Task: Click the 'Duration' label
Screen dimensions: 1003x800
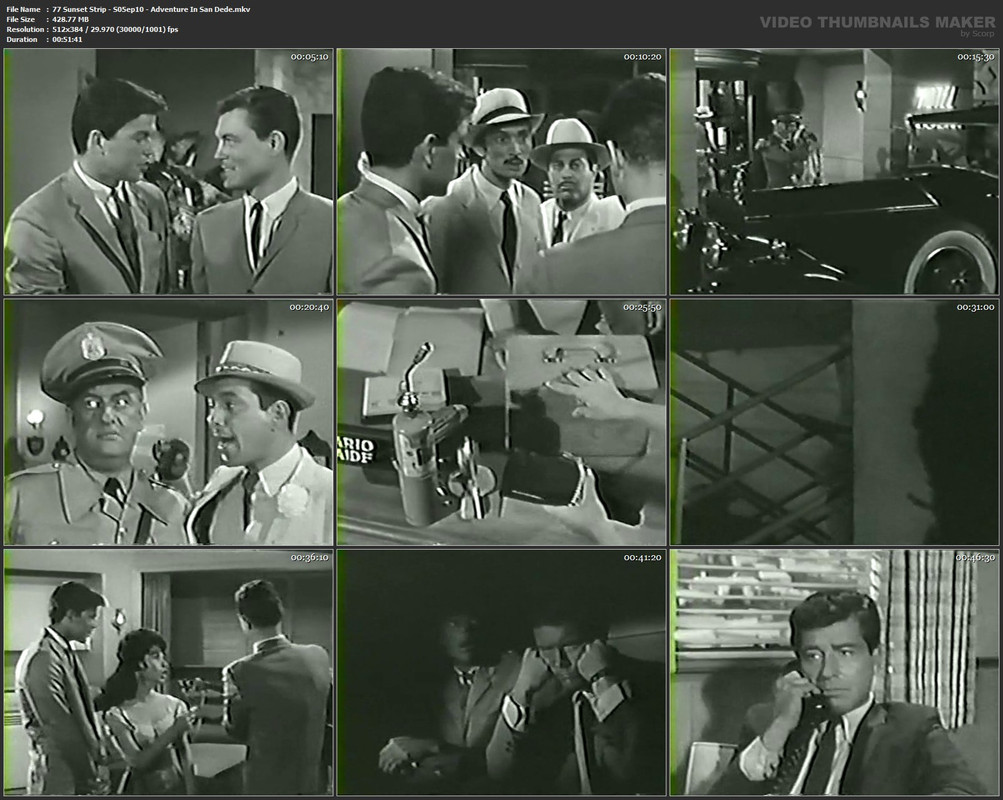Action: point(22,40)
